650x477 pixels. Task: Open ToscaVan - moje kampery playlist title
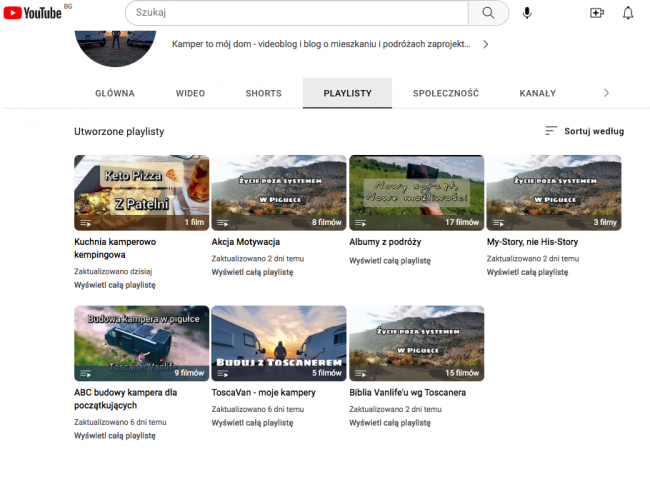coord(263,393)
